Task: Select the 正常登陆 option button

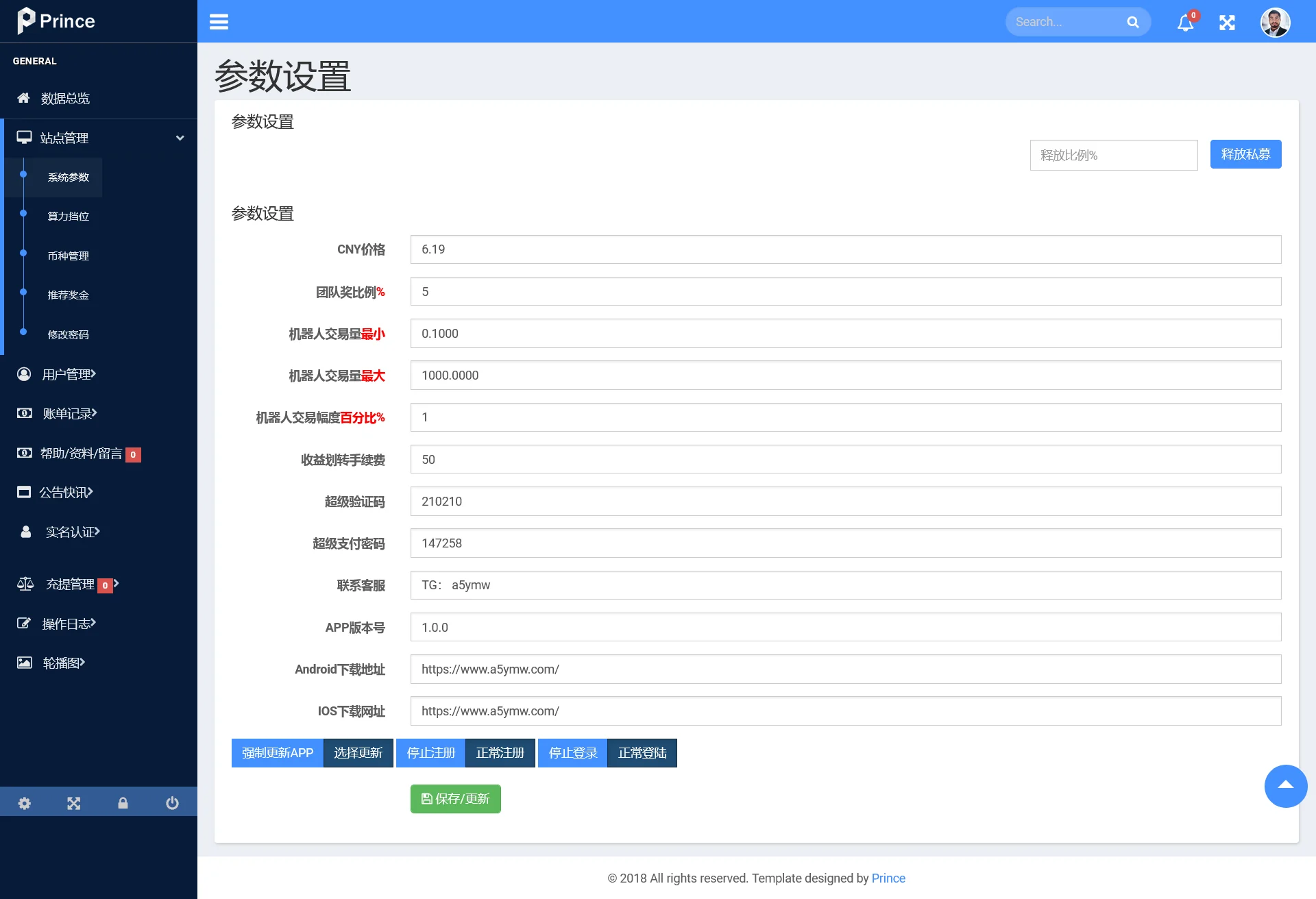Action: 642,753
